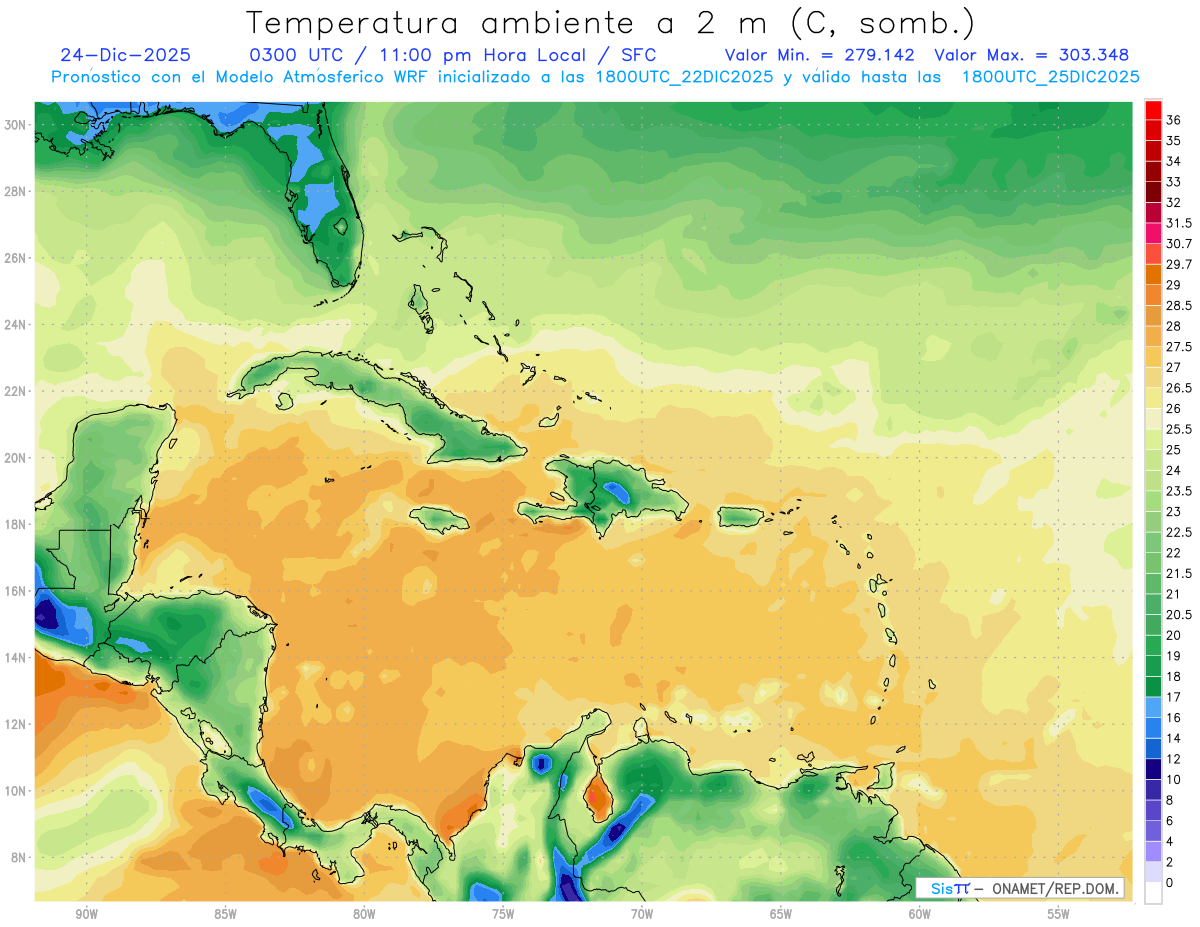The height and width of the screenshot is (927, 1200).
Task: Select legend value 17
Action: 1174,697
